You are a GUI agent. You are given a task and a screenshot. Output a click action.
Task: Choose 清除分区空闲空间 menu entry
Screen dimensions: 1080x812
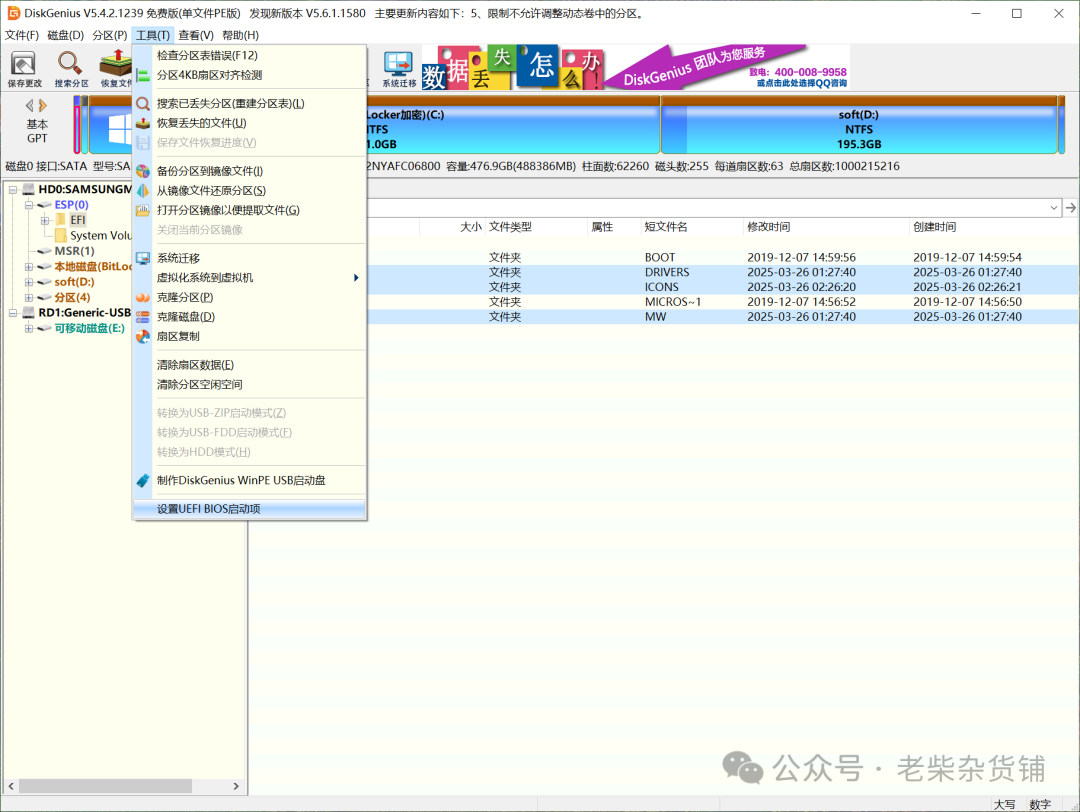tap(249, 384)
